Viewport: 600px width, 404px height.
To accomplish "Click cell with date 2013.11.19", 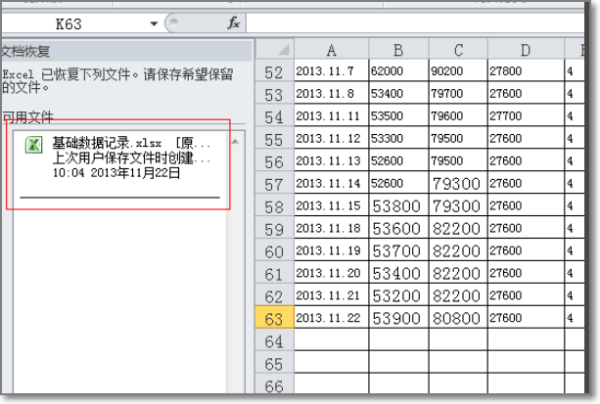I will click(x=331, y=250).
